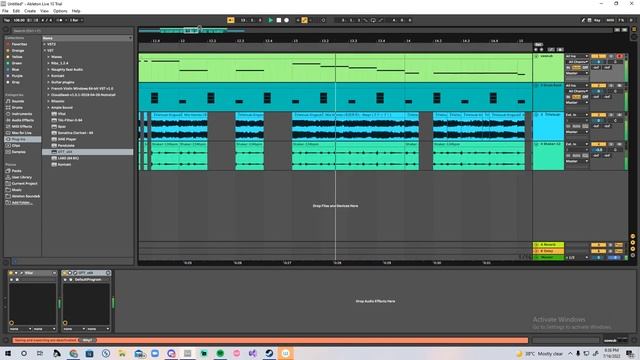The height and width of the screenshot is (360, 640).
Task: Select Favorites in Collections
Action: point(19,44)
